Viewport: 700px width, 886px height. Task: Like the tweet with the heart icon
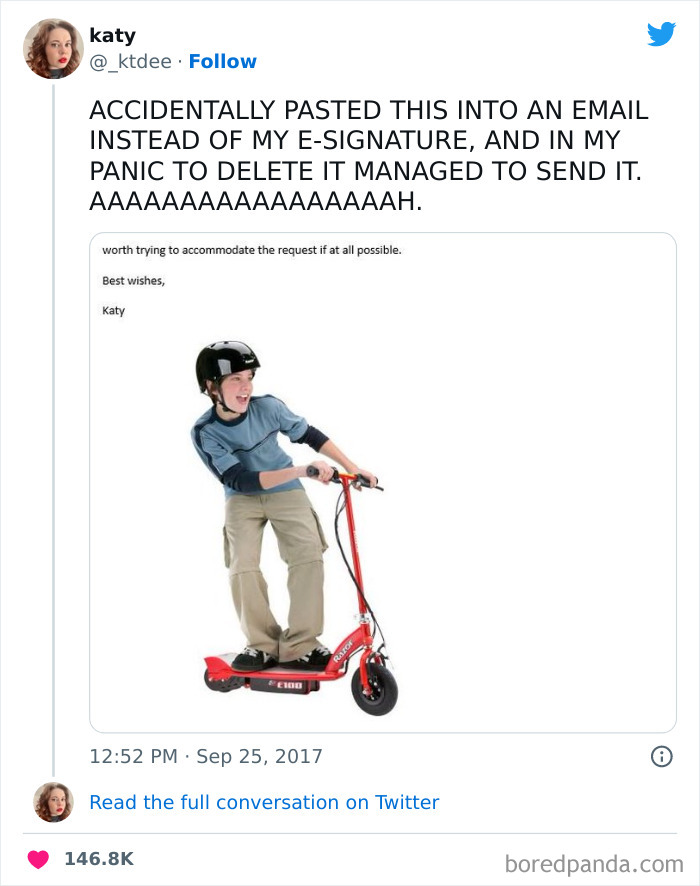pos(39,858)
